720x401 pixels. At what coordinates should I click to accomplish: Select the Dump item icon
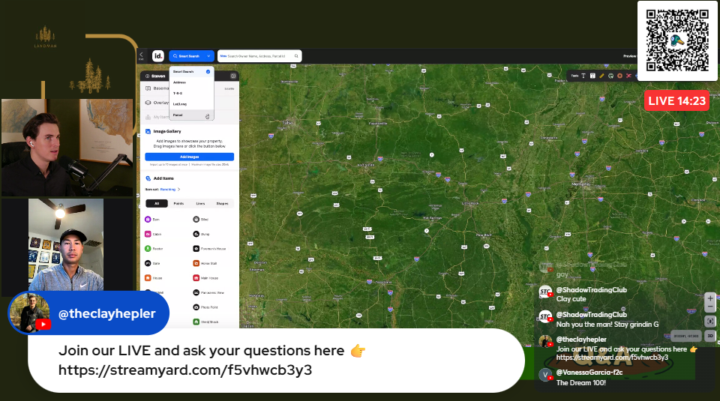(196, 234)
